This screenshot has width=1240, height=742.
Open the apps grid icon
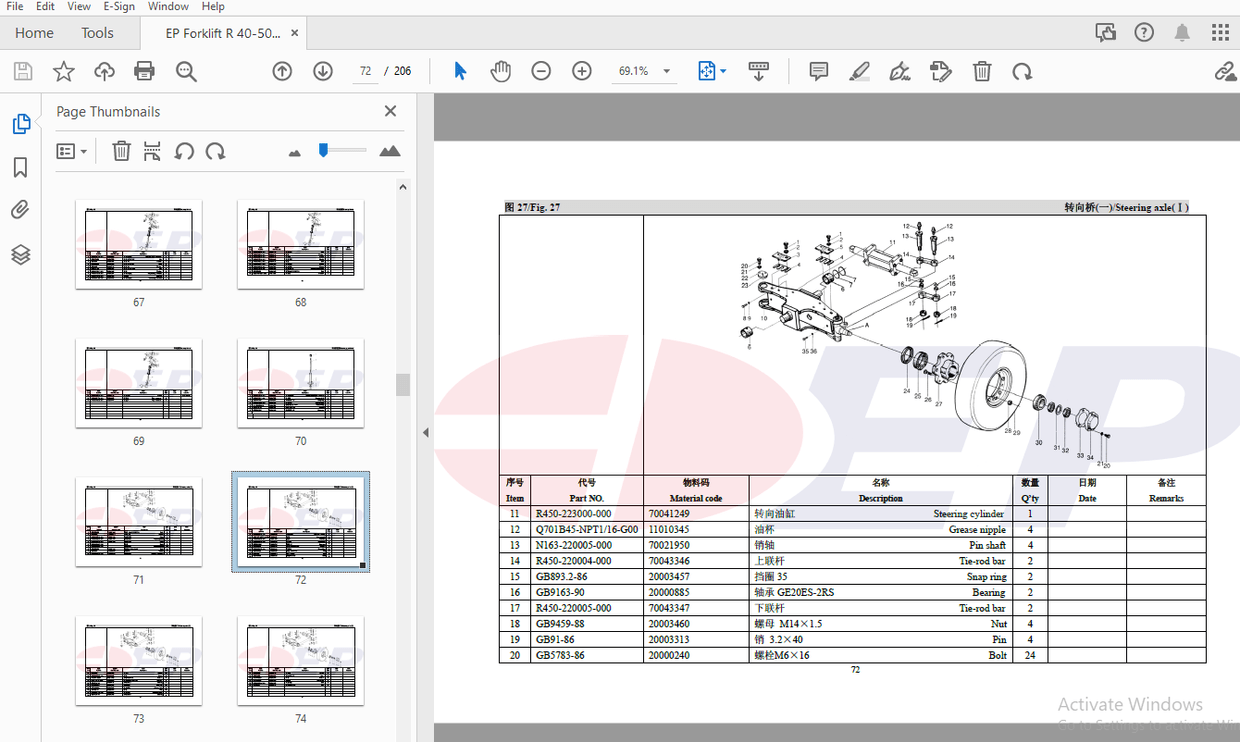pyautogui.click(x=1220, y=33)
